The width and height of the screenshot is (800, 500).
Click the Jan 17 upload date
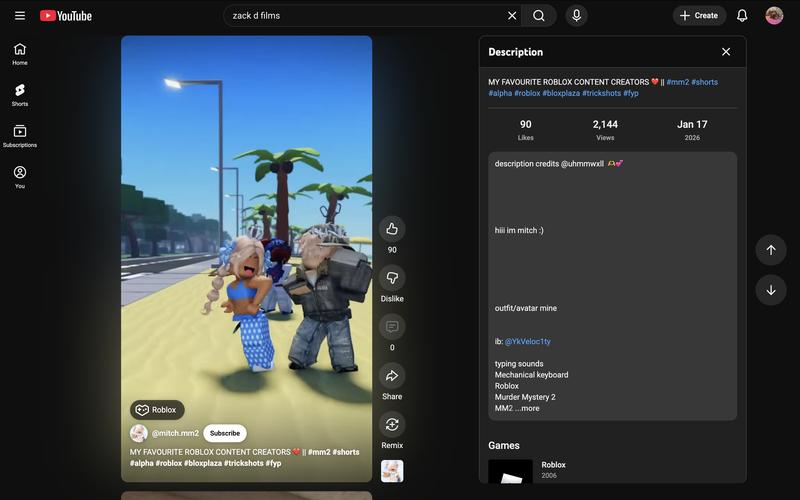click(692, 130)
